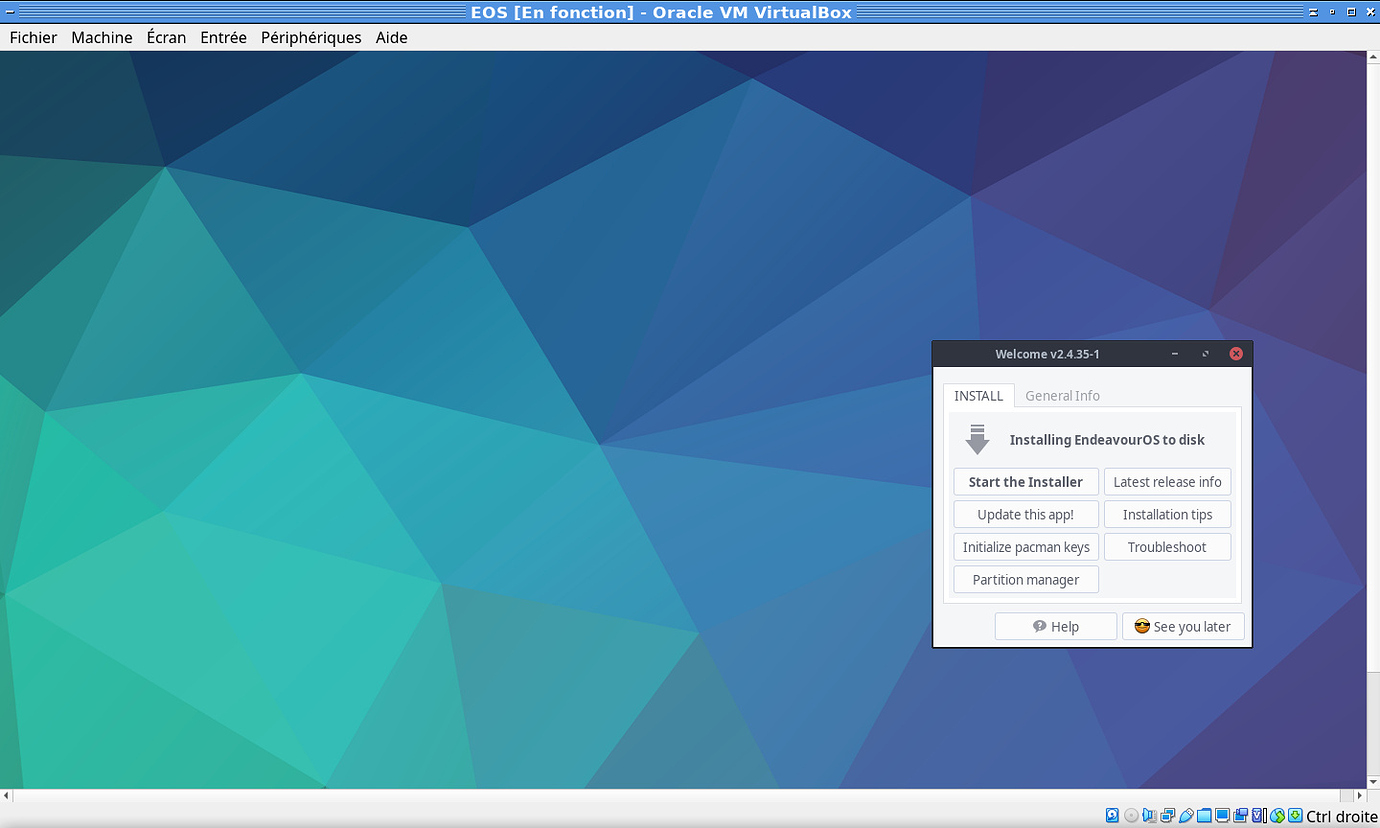Open the USB devices icon in status bar
This screenshot has width=1380, height=828.
(x=1186, y=816)
